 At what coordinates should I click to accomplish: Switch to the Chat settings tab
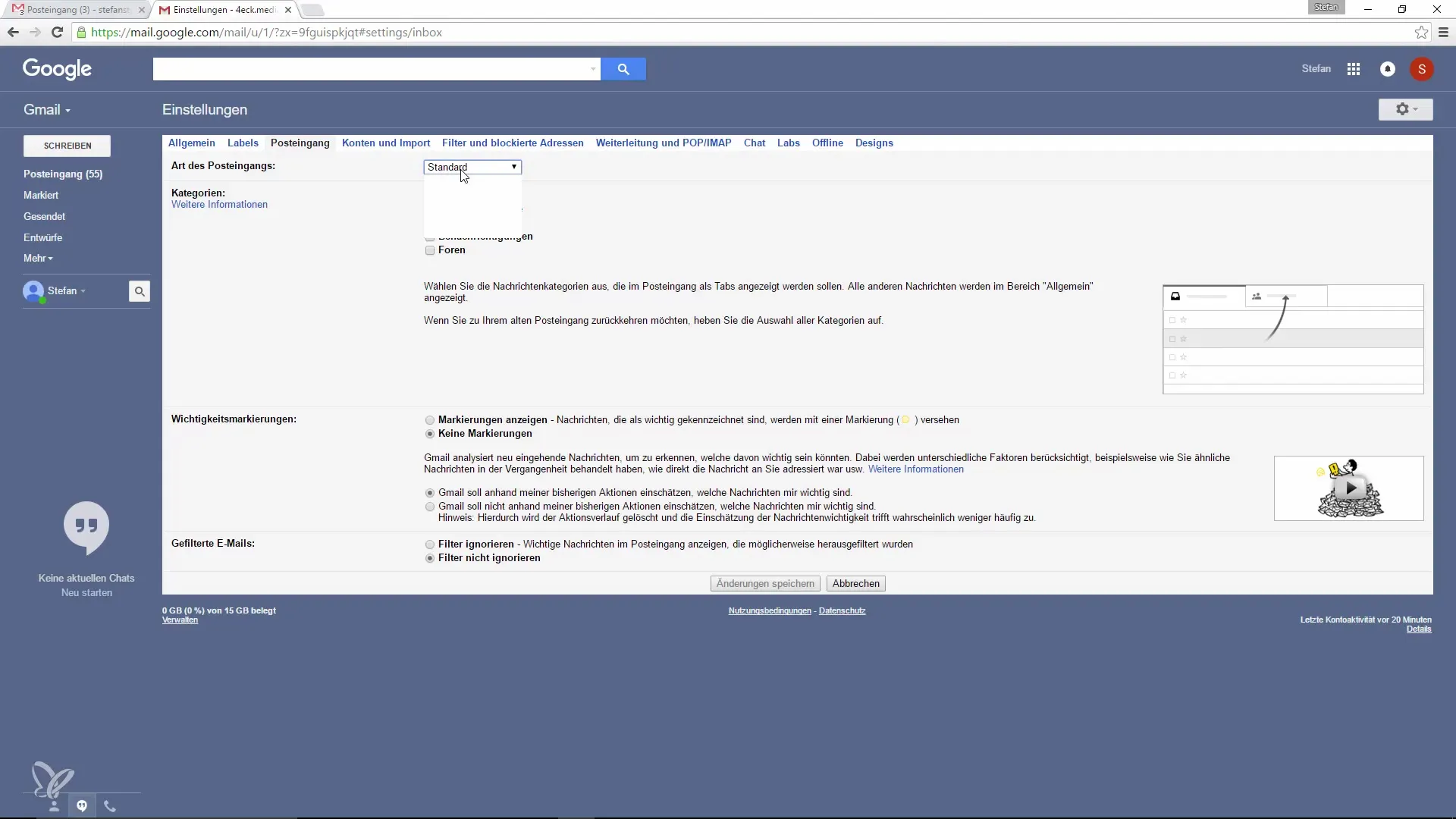tap(755, 143)
